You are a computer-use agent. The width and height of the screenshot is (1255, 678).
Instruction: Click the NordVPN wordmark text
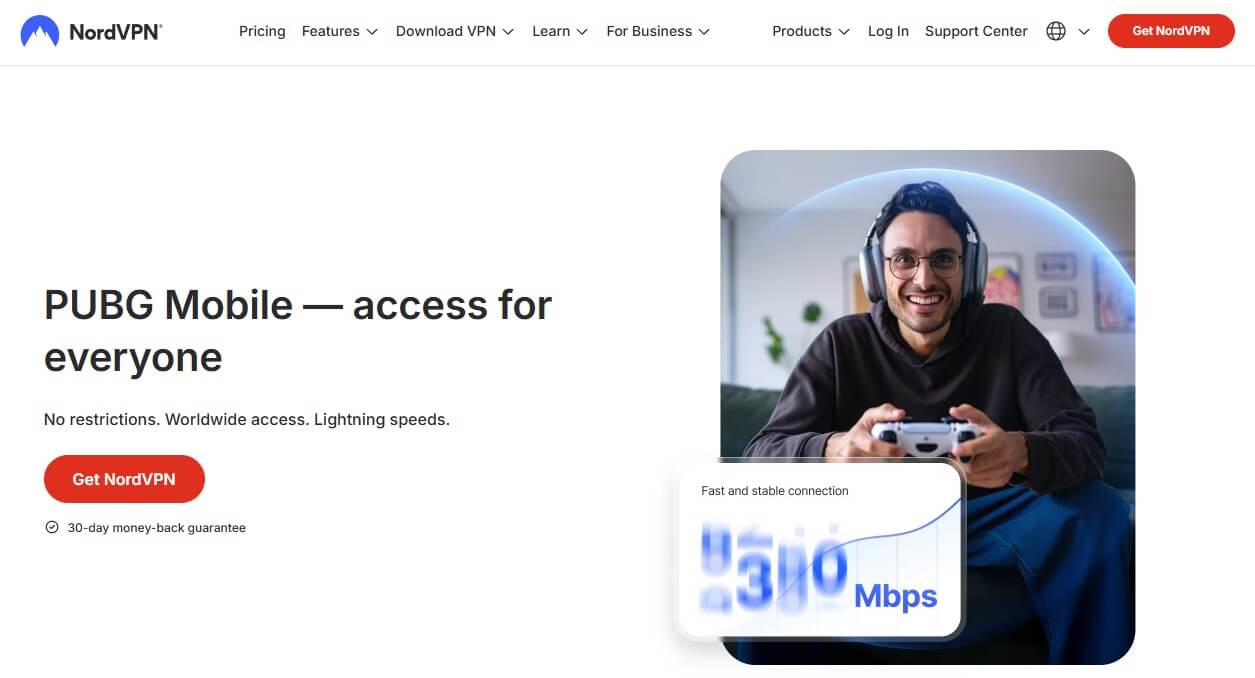click(115, 32)
